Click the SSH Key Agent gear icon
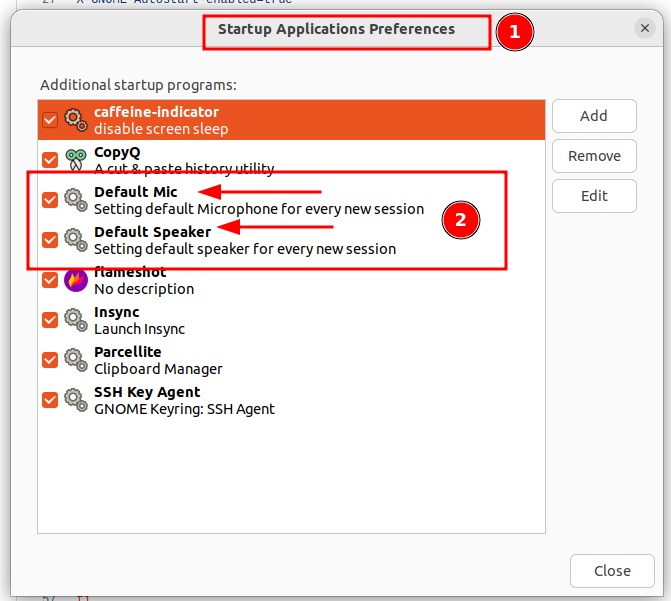The width and height of the screenshot is (671, 601). 76,400
